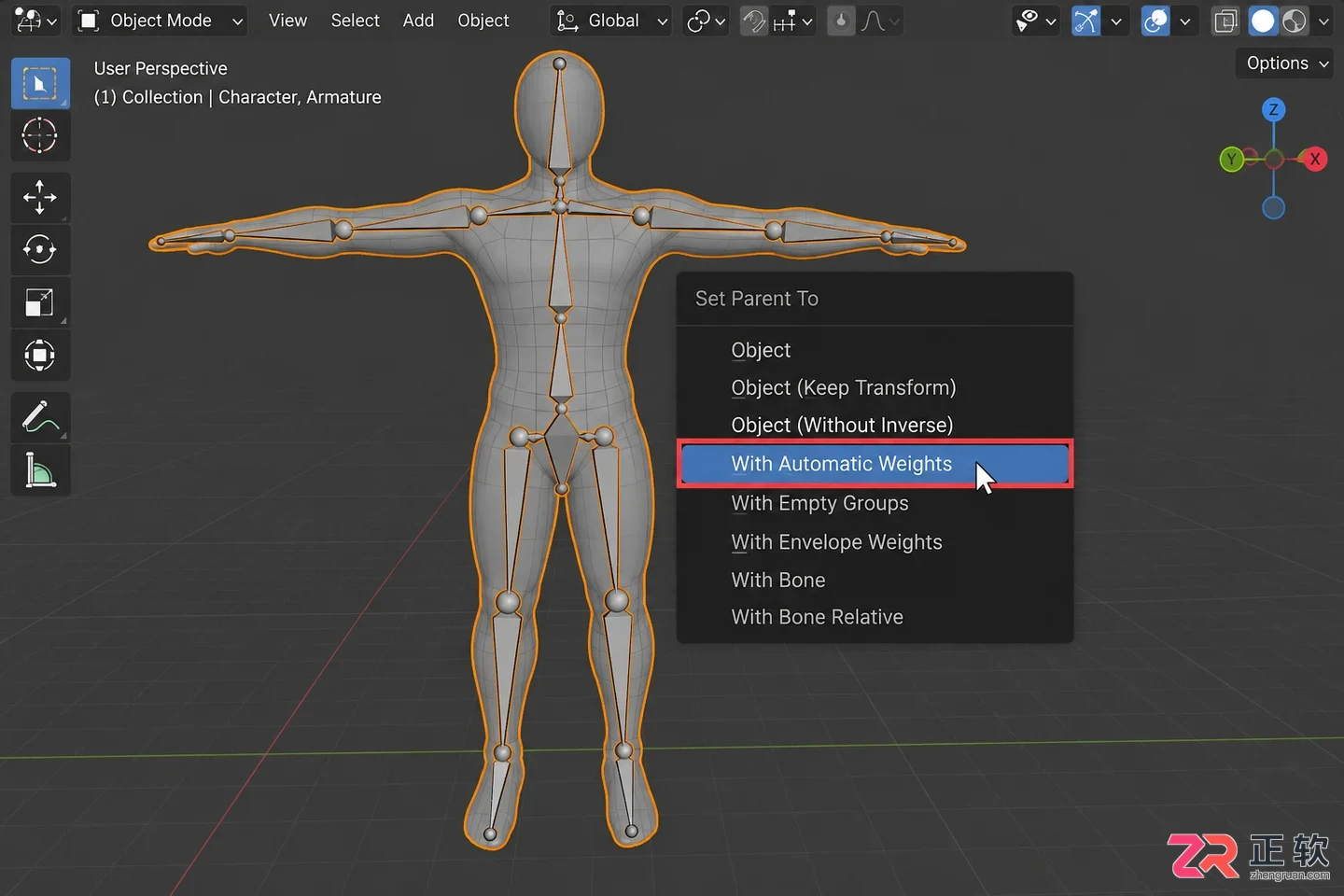The height and width of the screenshot is (896, 1344).
Task: Select the Select Box tool
Action: [40, 84]
